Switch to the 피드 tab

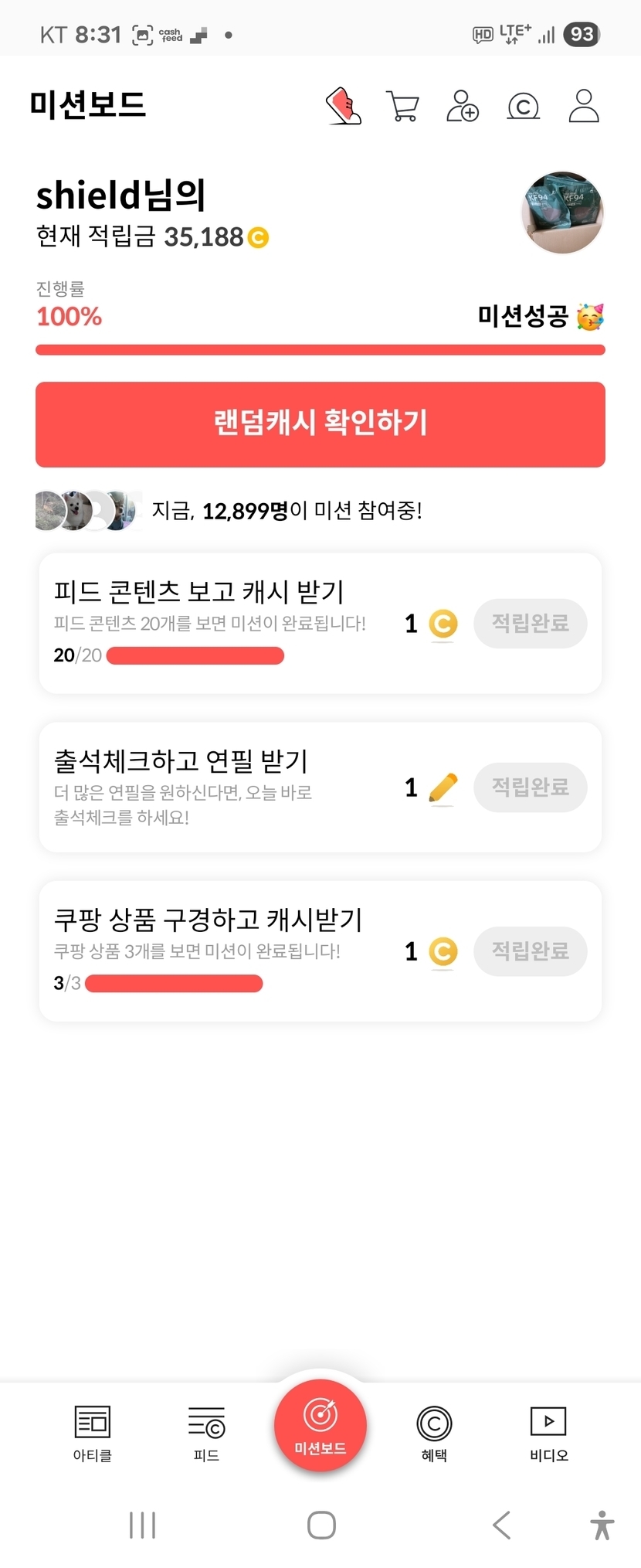click(206, 1433)
